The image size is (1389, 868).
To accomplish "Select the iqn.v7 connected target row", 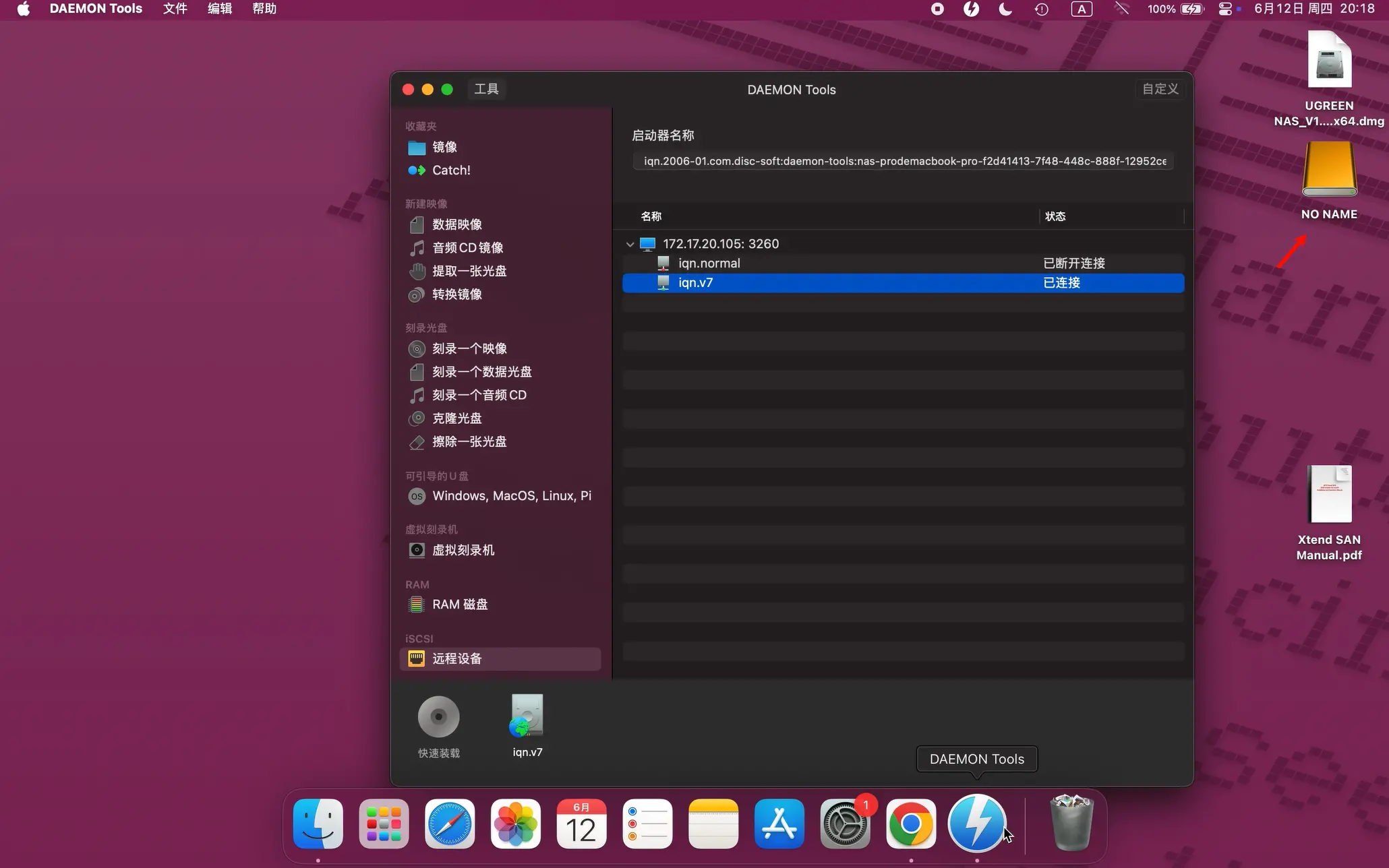I will point(903,283).
